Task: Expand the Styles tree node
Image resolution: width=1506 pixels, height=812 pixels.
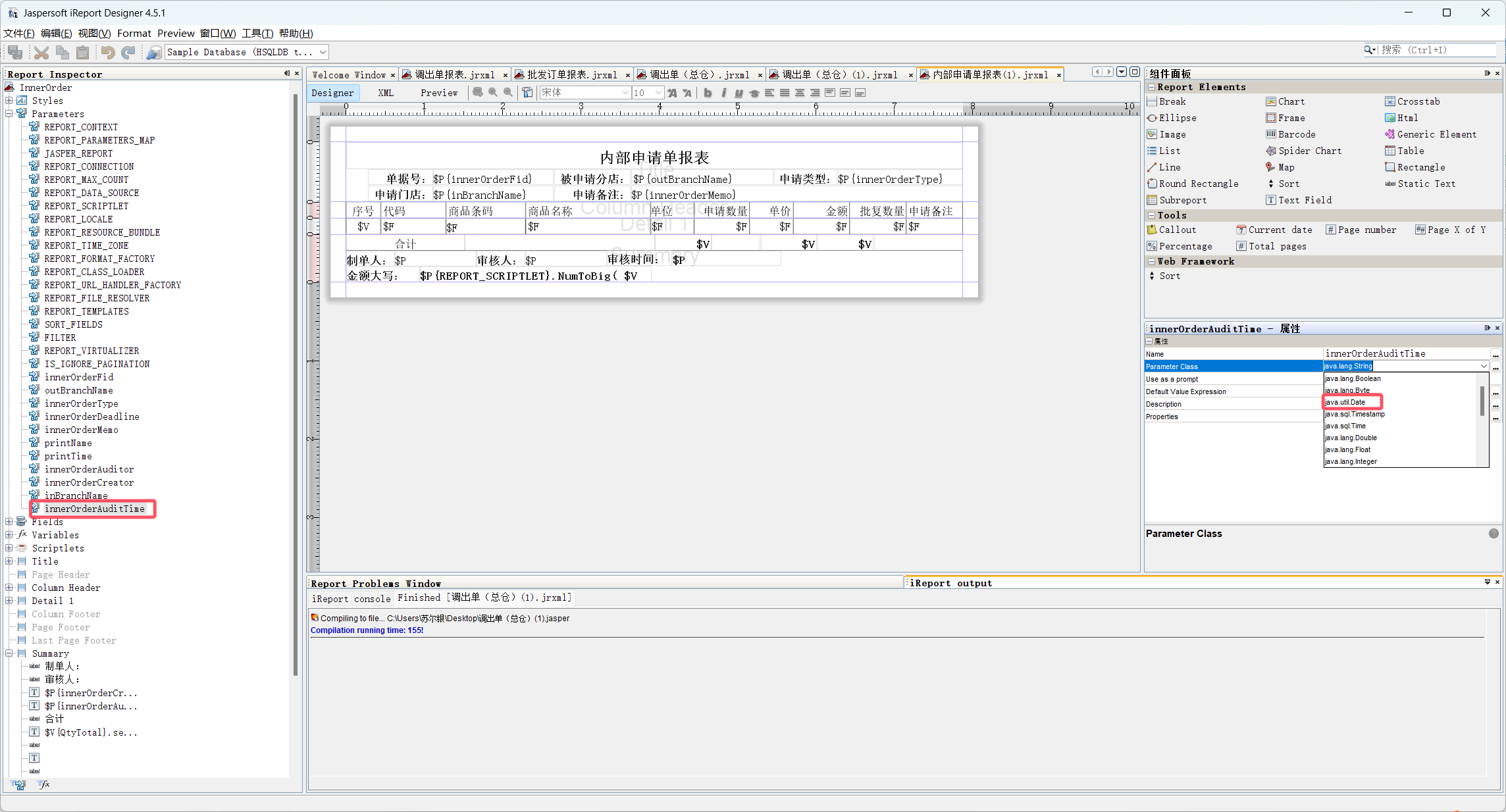Action: coord(9,101)
